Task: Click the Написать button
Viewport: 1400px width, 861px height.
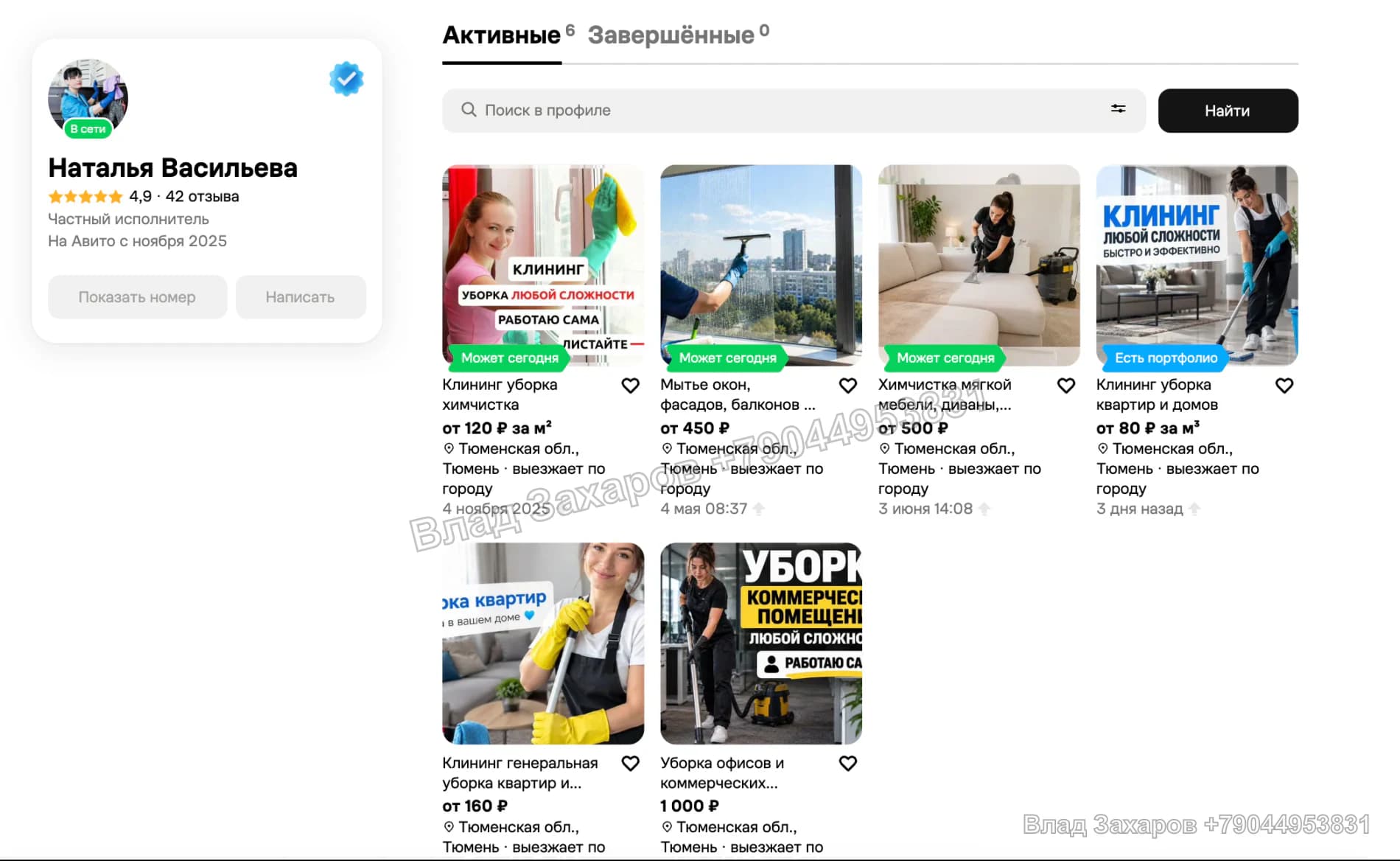Action: [300, 297]
